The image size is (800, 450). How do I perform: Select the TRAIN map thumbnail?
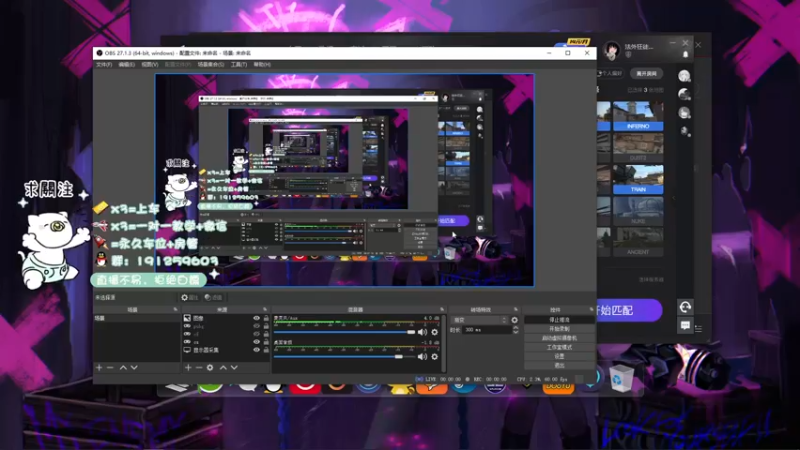click(x=638, y=180)
